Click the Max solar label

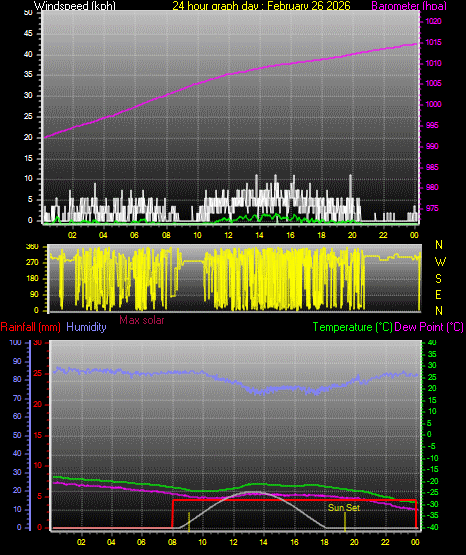[x=142, y=320]
